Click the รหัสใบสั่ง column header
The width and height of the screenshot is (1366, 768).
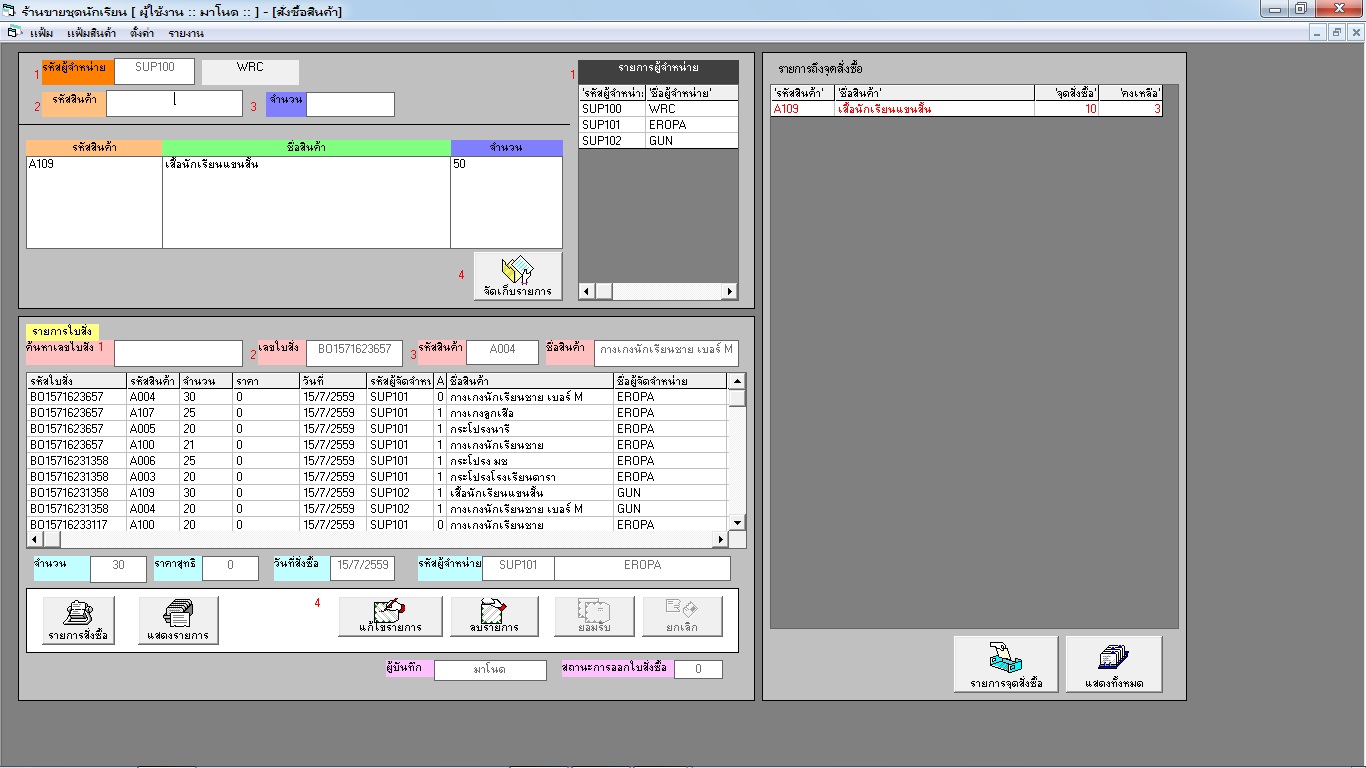77,381
